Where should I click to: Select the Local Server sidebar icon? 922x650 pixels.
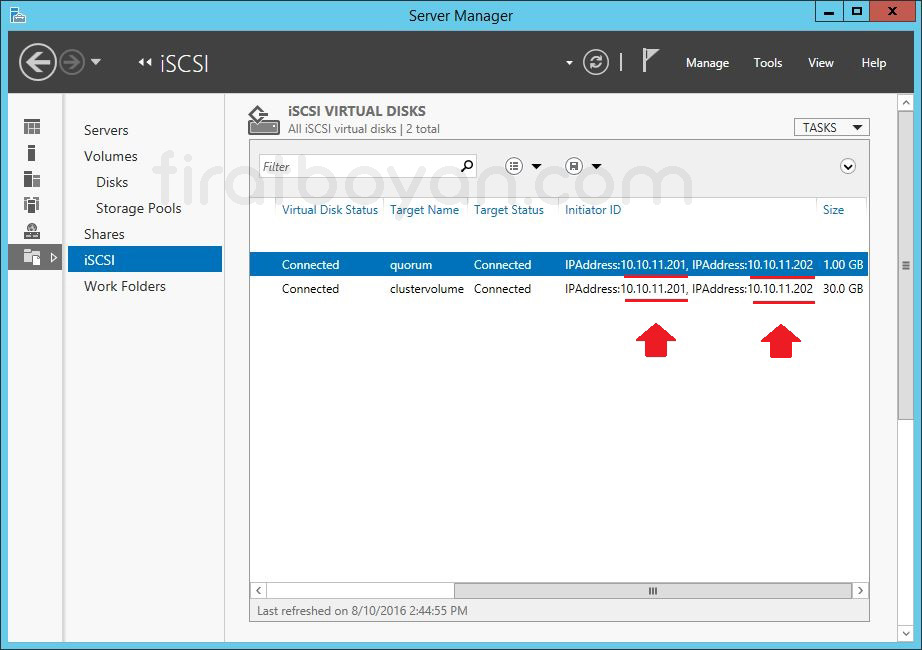coord(32,153)
